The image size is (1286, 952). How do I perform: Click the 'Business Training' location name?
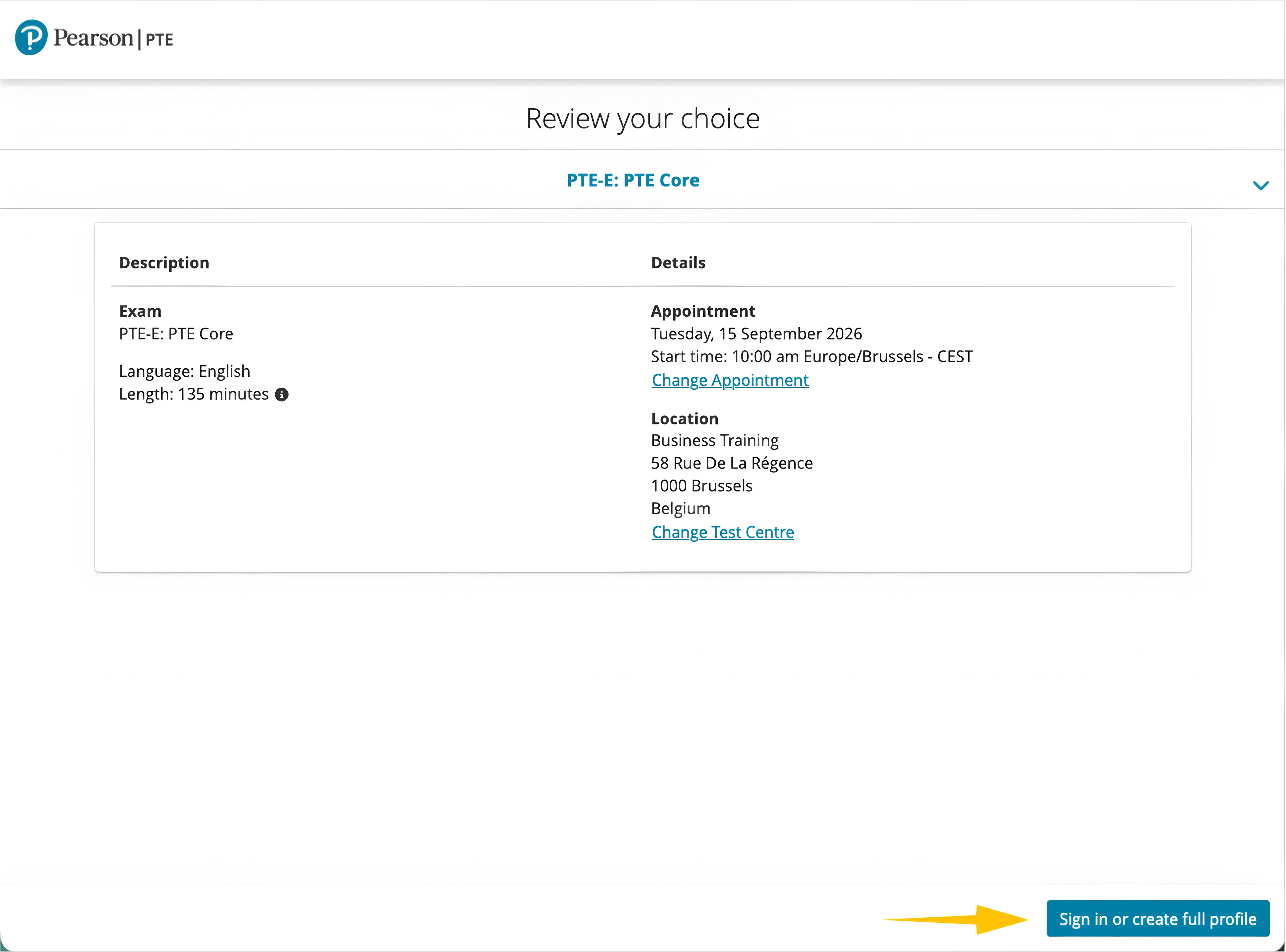coord(715,440)
